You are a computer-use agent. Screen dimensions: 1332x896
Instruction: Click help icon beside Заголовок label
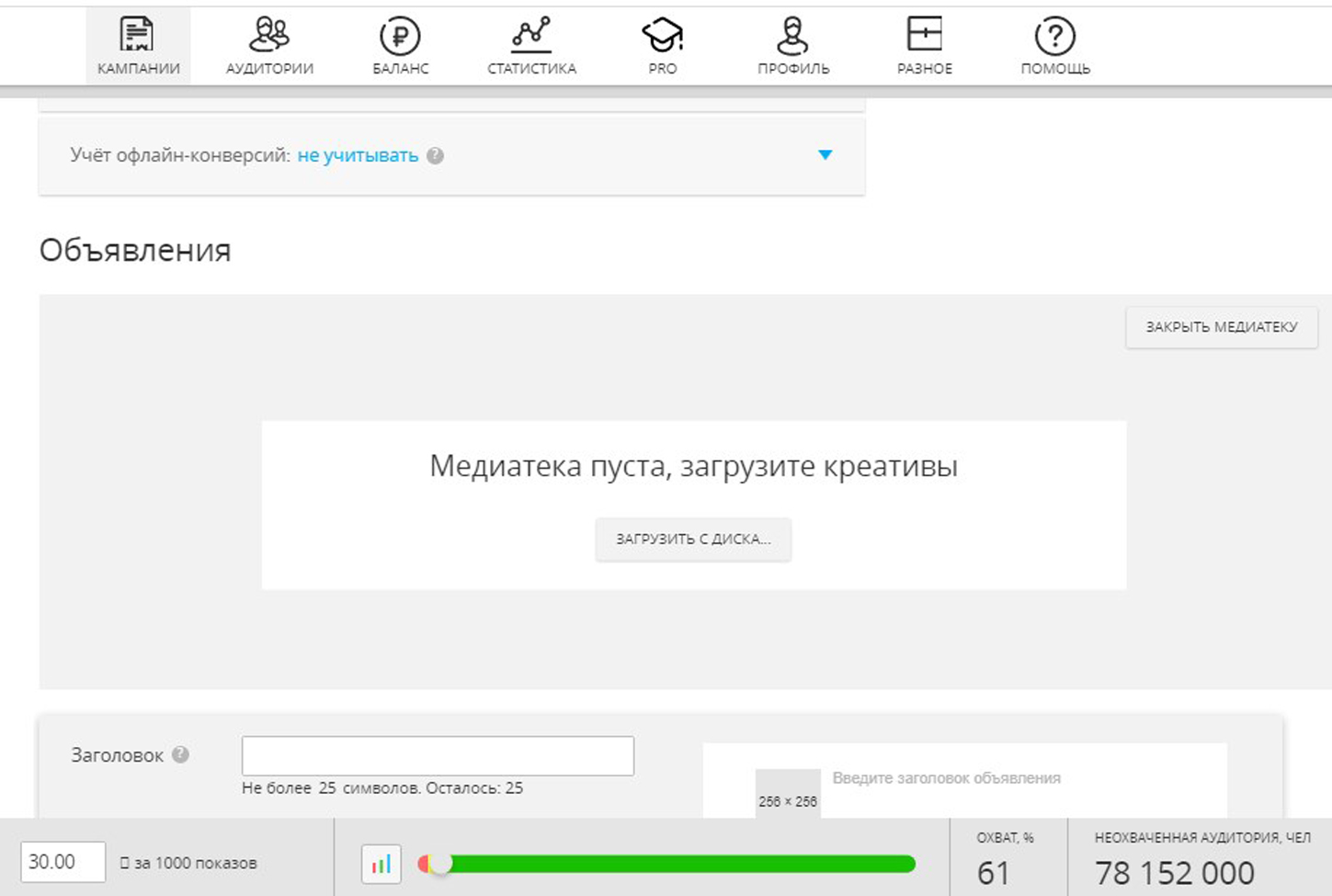(x=181, y=754)
